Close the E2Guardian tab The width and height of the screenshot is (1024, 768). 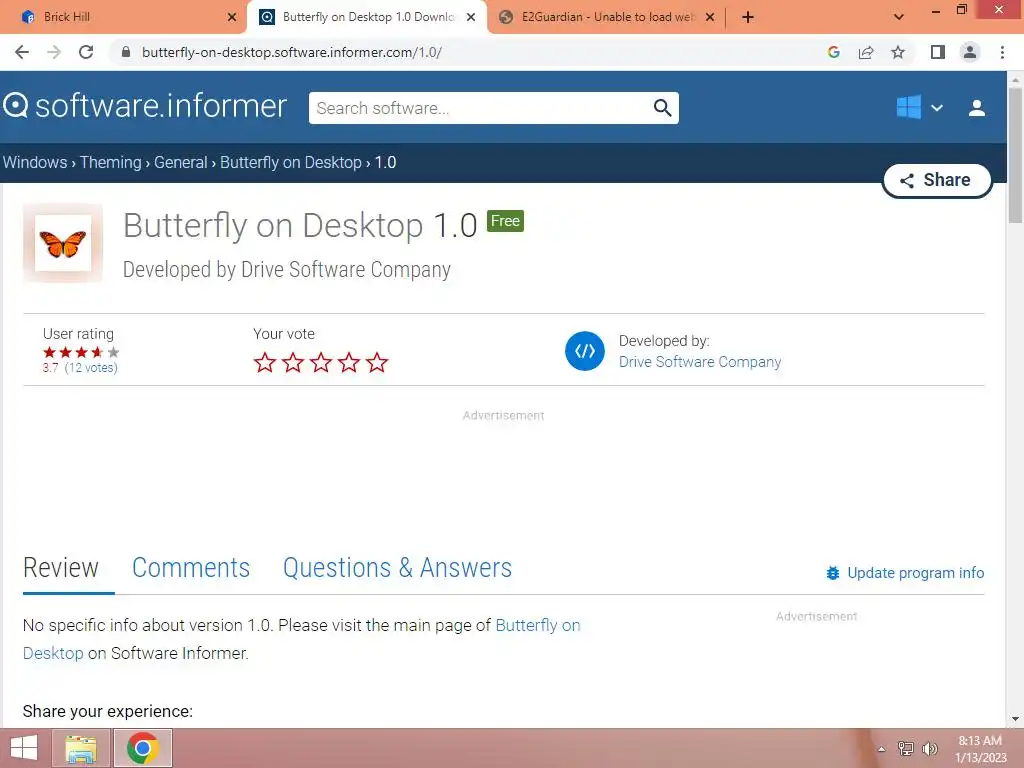[710, 17]
